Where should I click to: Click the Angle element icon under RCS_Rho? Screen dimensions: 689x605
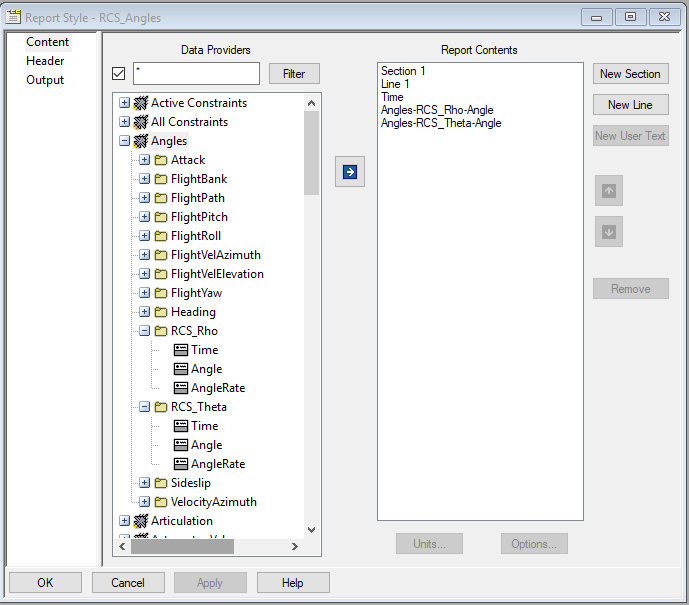[181, 369]
